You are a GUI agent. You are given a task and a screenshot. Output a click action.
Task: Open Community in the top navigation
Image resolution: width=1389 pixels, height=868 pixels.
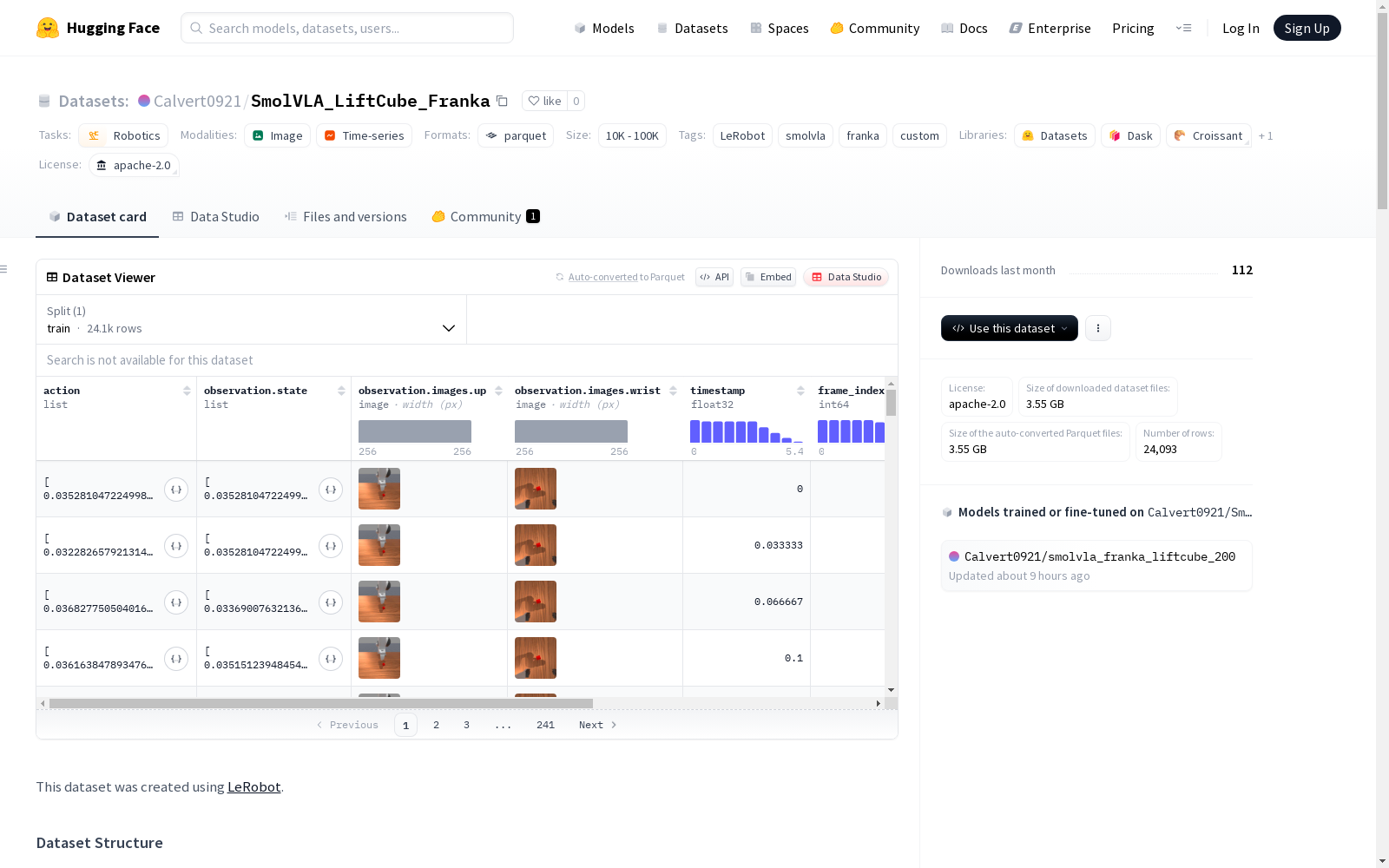[x=875, y=28]
